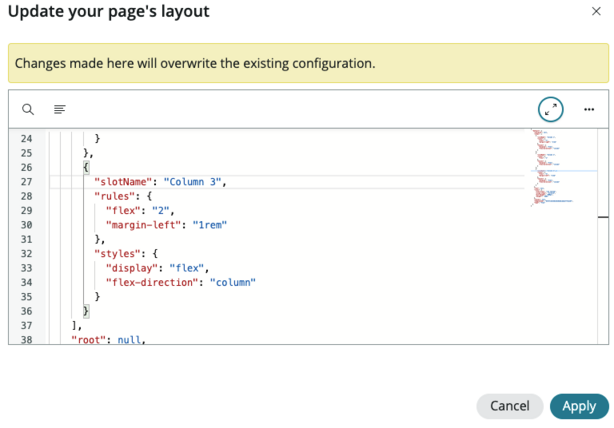Click the editor's vertical scrollbar

coord(603,237)
